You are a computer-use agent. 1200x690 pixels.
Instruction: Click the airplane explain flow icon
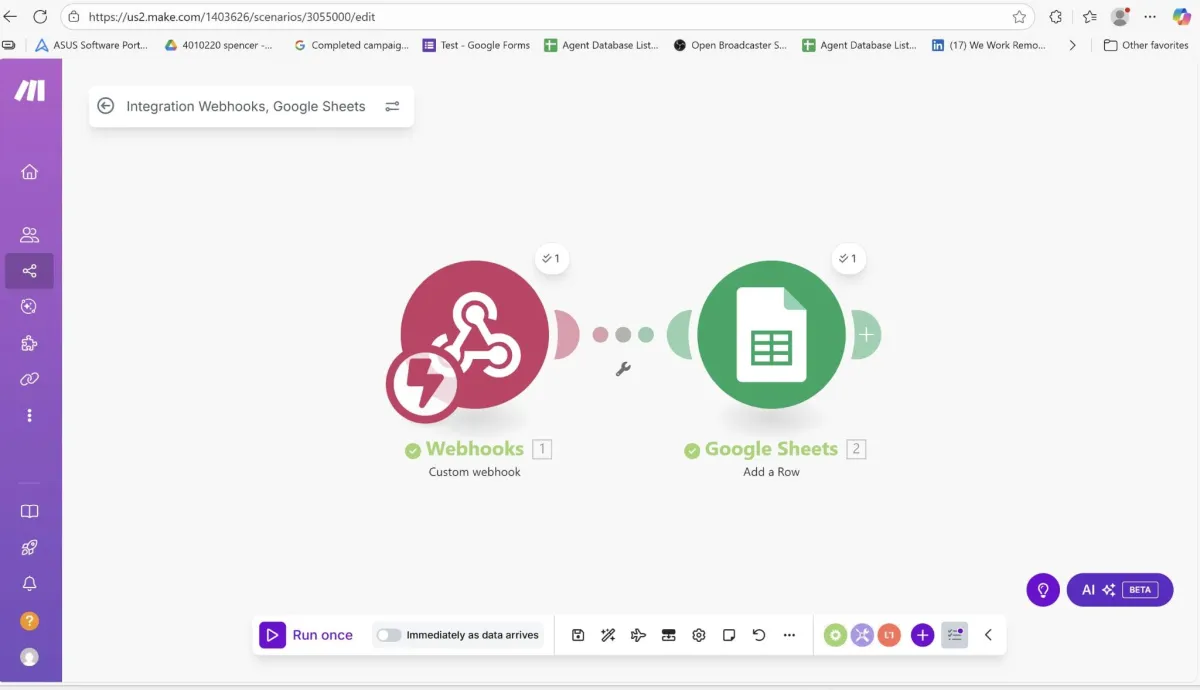638,635
